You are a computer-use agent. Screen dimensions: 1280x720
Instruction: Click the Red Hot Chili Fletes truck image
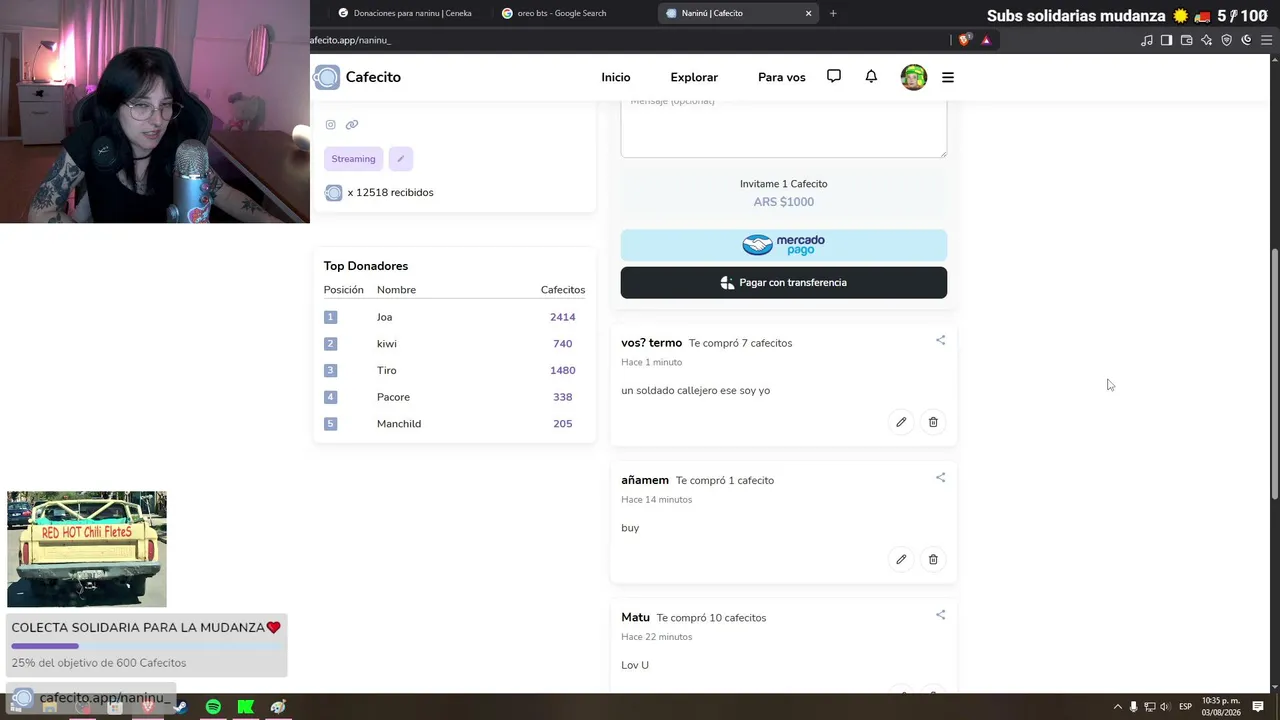87,549
